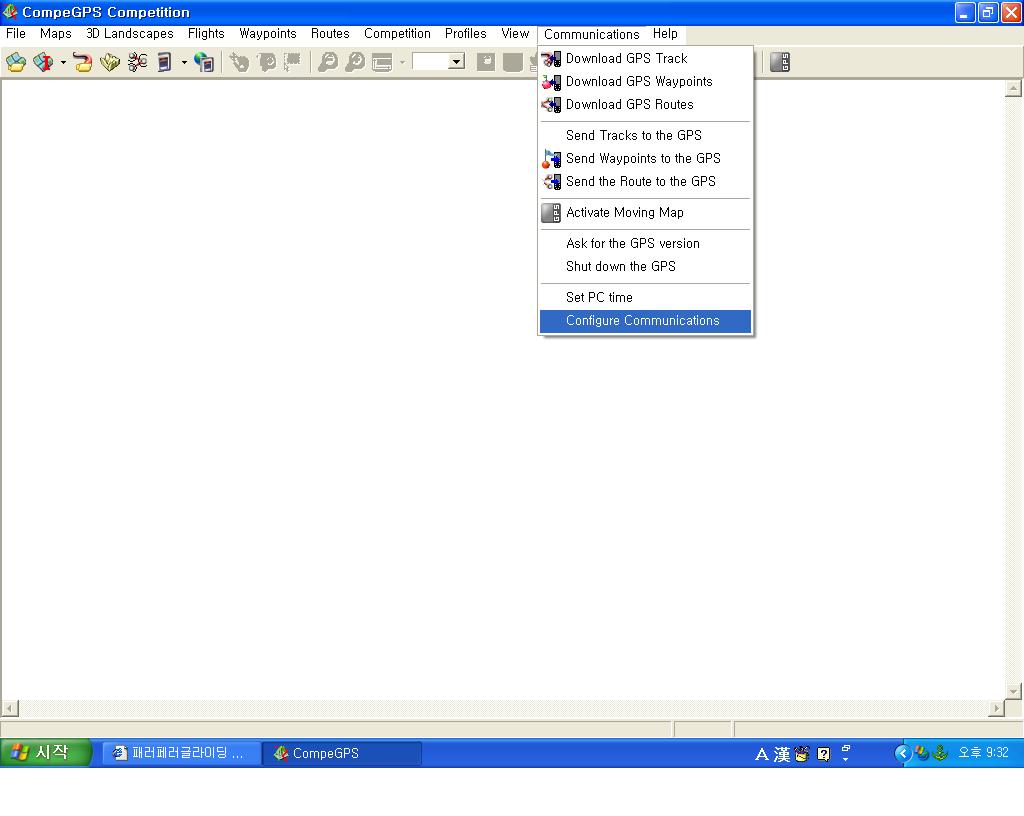1024x816 pixels.
Task: Open the Profiles menu
Action: (x=466, y=34)
